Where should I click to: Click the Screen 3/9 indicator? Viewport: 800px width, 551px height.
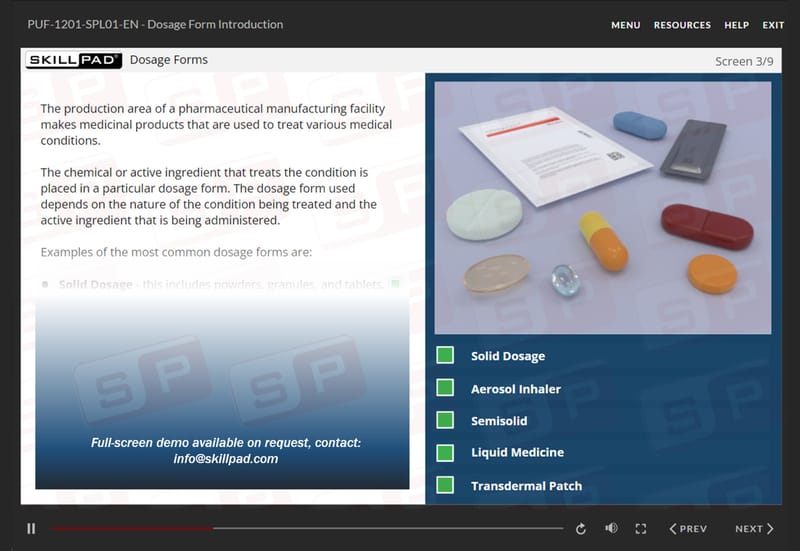744,62
